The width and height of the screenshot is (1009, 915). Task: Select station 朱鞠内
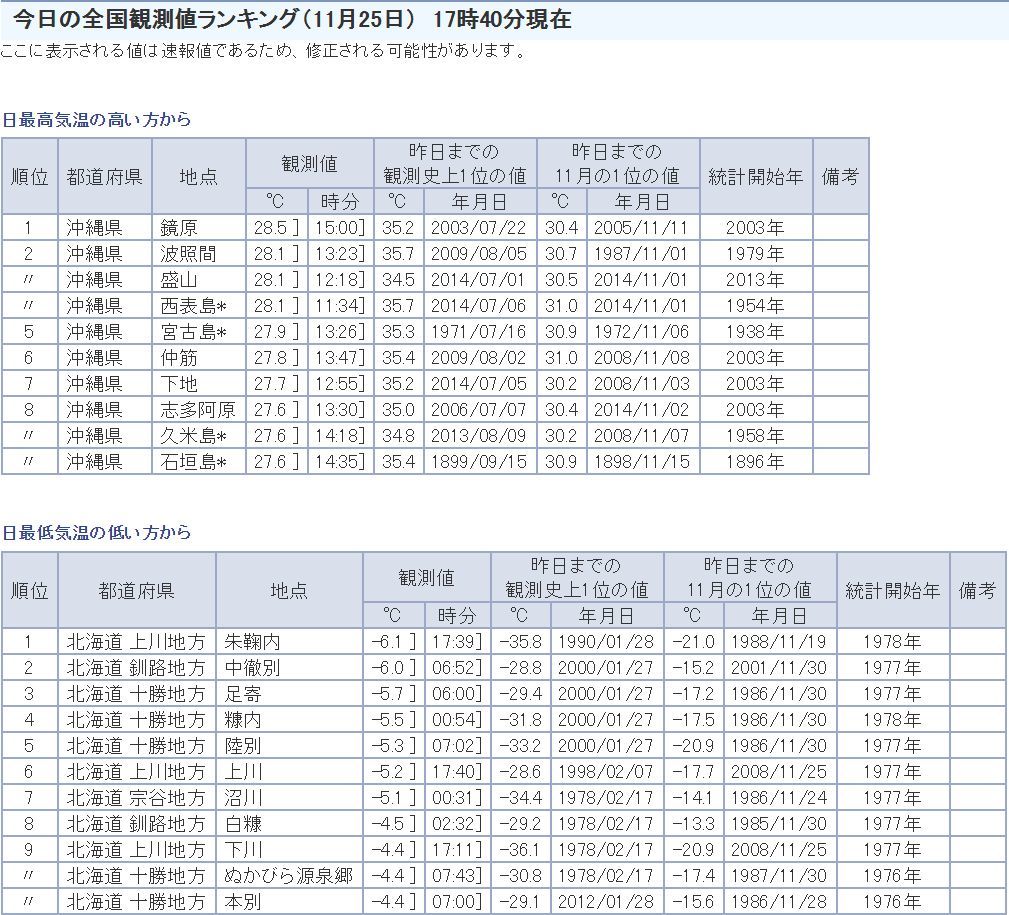tap(252, 642)
